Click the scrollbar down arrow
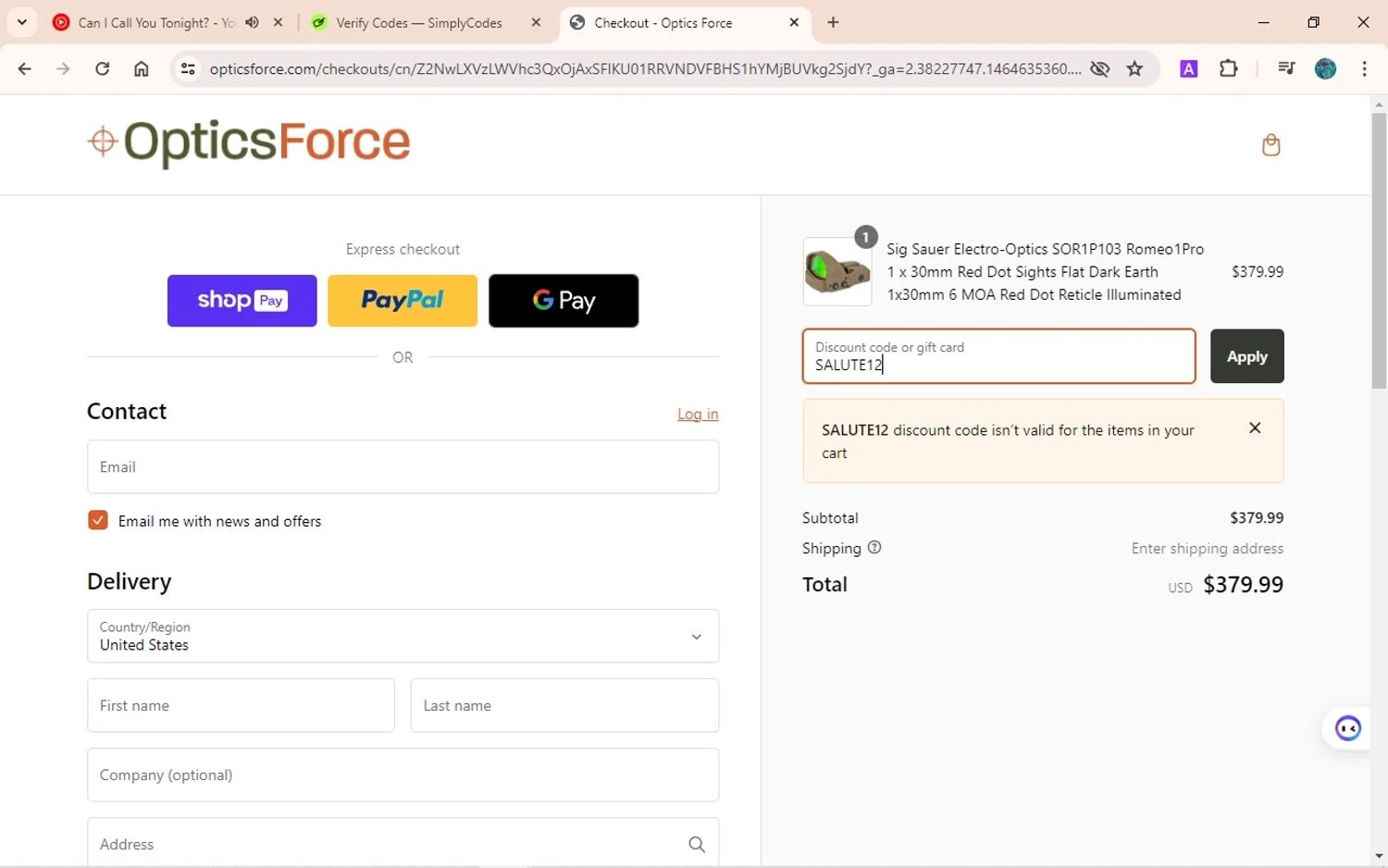The image size is (1388, 868). 1379,857
